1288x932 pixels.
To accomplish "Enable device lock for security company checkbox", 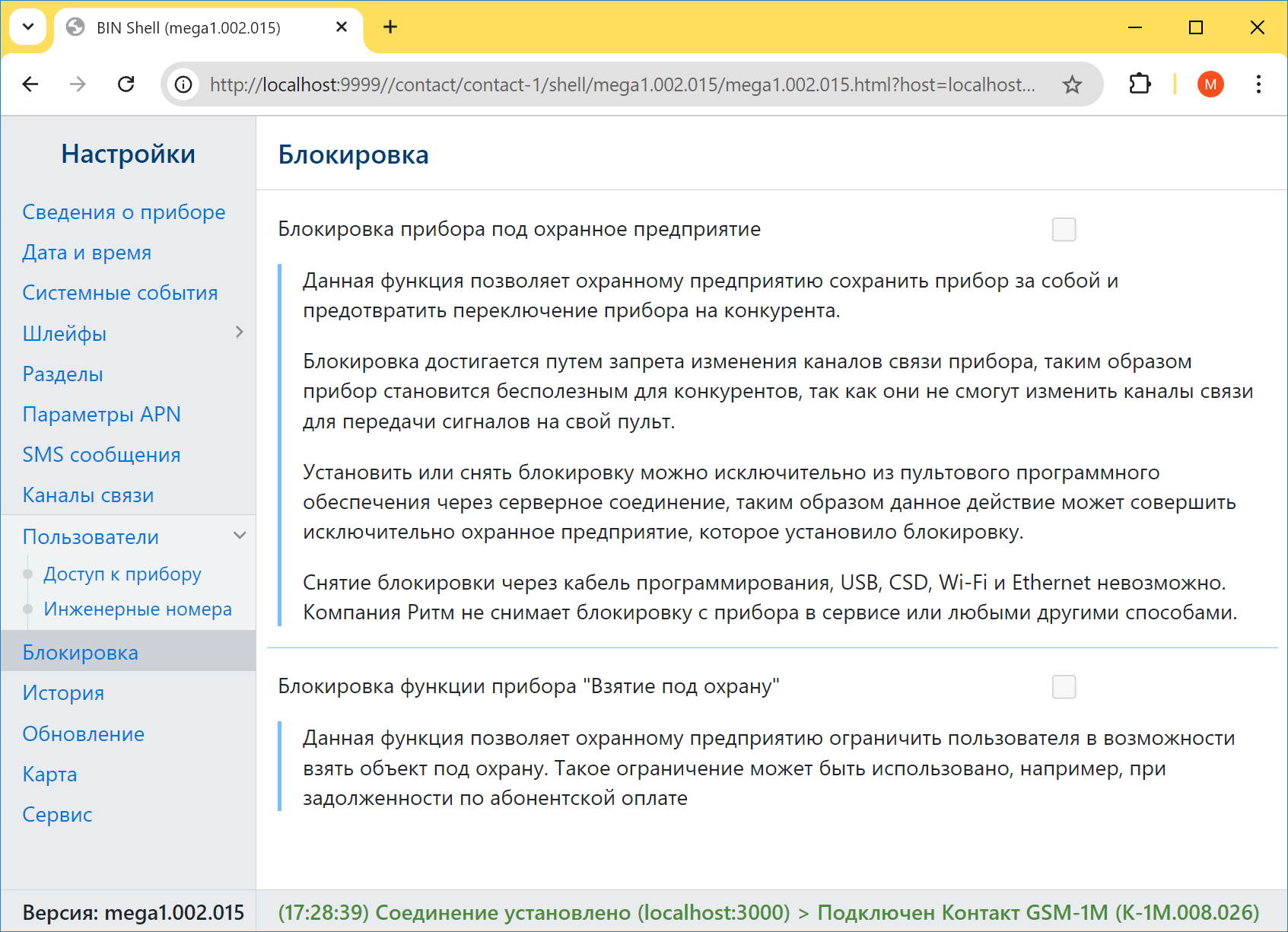I will pos(1064,229).
